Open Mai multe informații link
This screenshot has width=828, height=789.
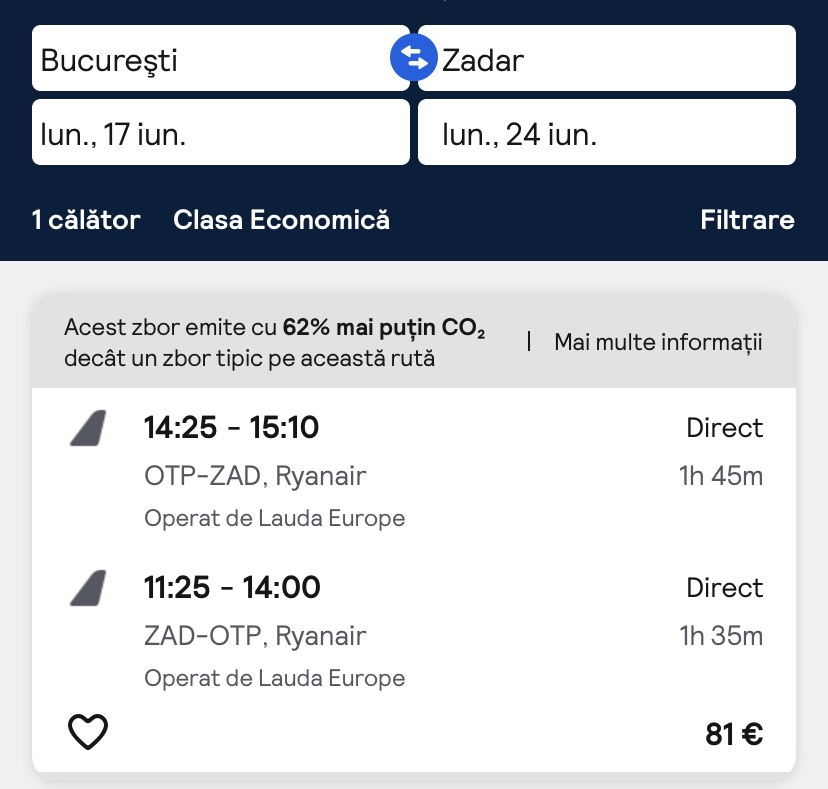658,343
